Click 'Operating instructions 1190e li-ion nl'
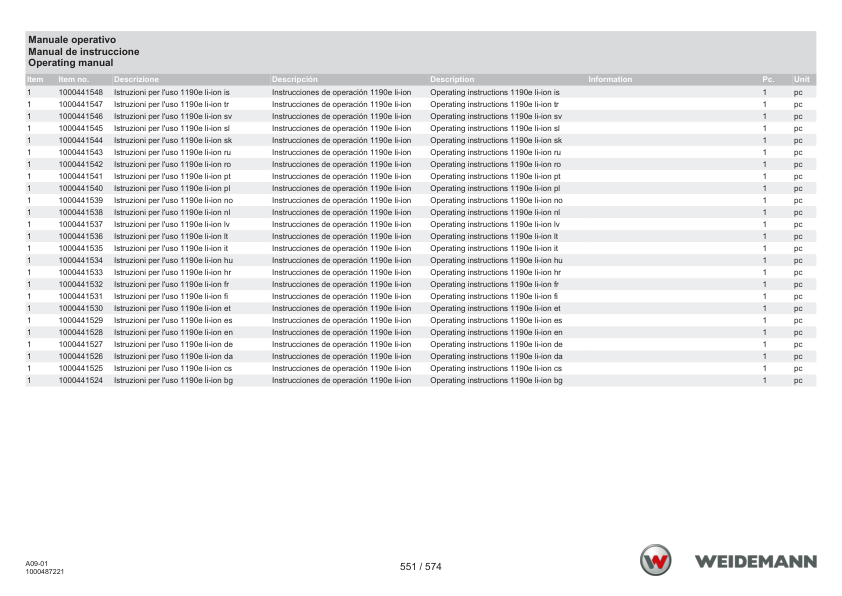The height and width of the screenshot is (596, 842). 495,212
